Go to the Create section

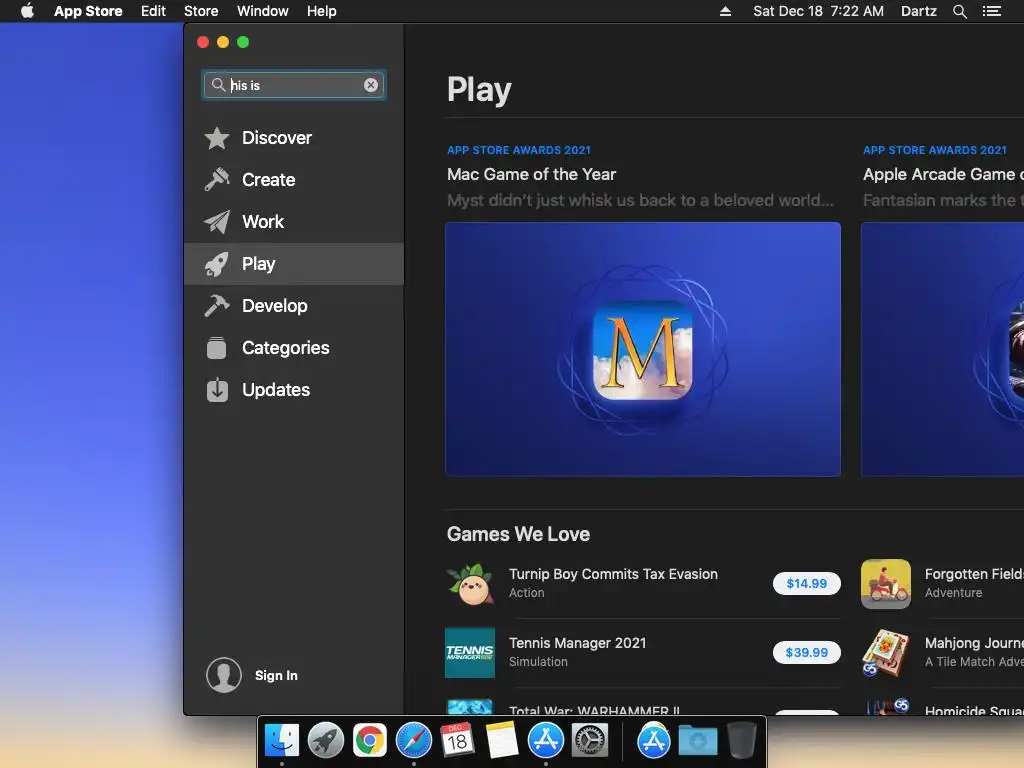[294, 180]
